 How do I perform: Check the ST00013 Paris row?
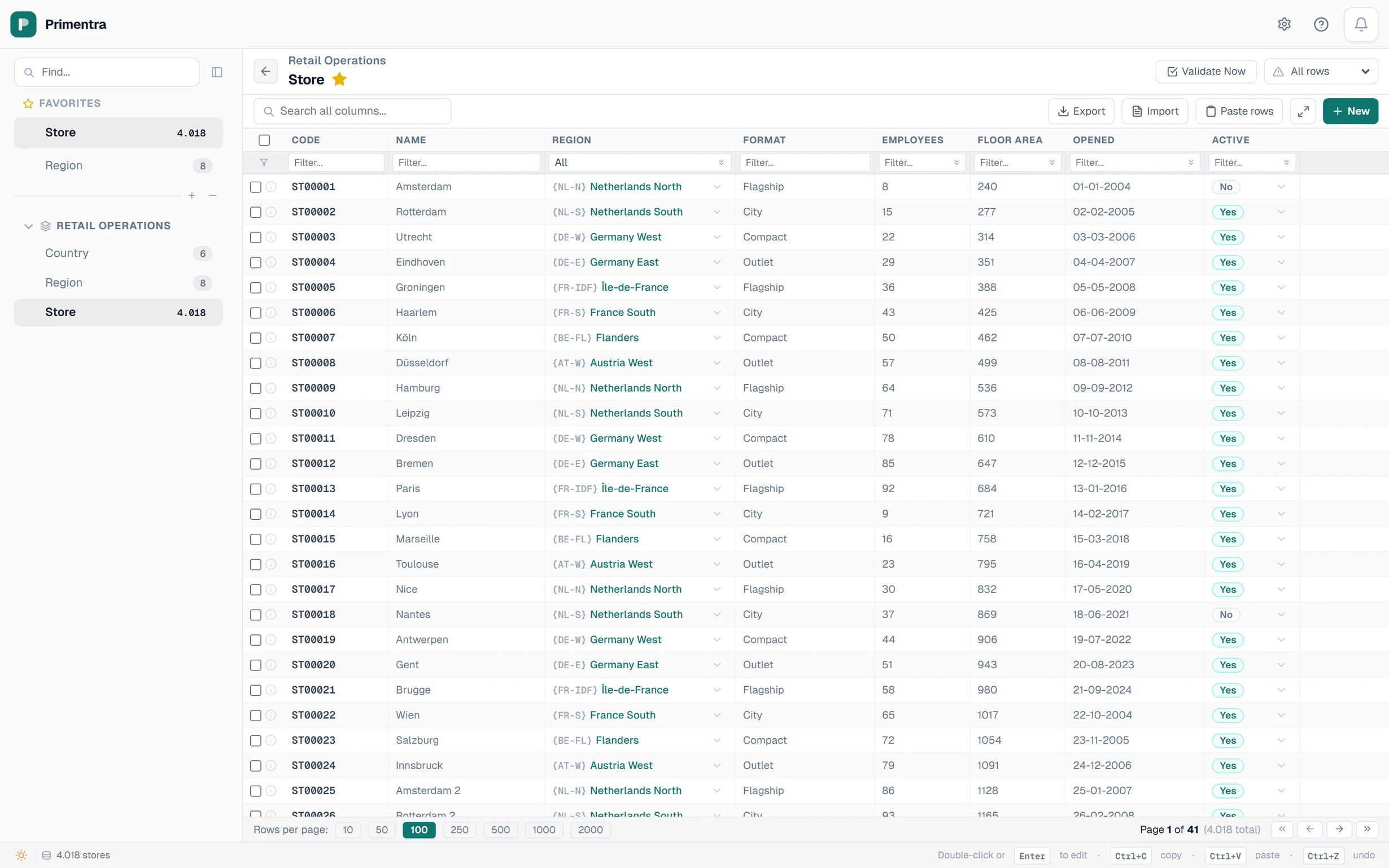(x=256, y=489)
